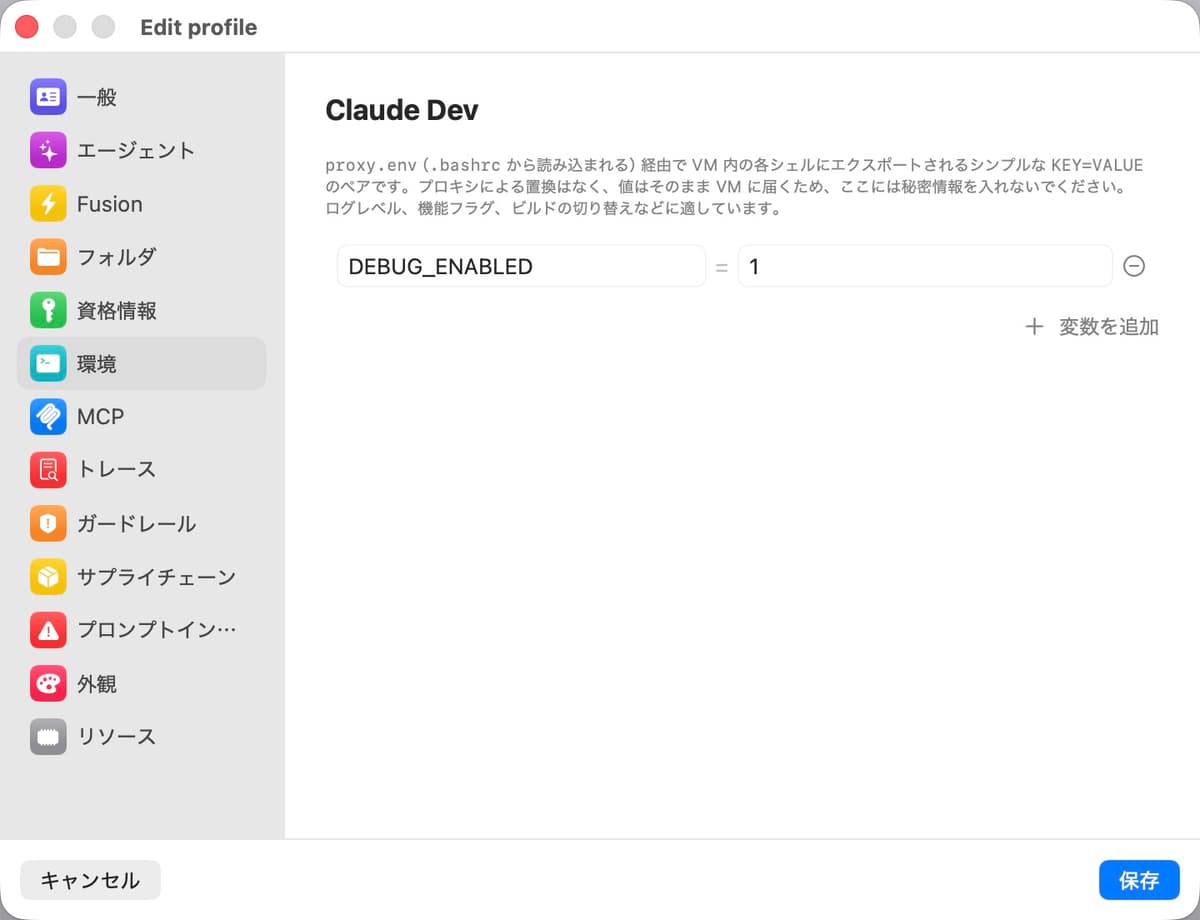Click the Fusion lightning bolt icon
1200x920 pixels.
pos(48,204)
